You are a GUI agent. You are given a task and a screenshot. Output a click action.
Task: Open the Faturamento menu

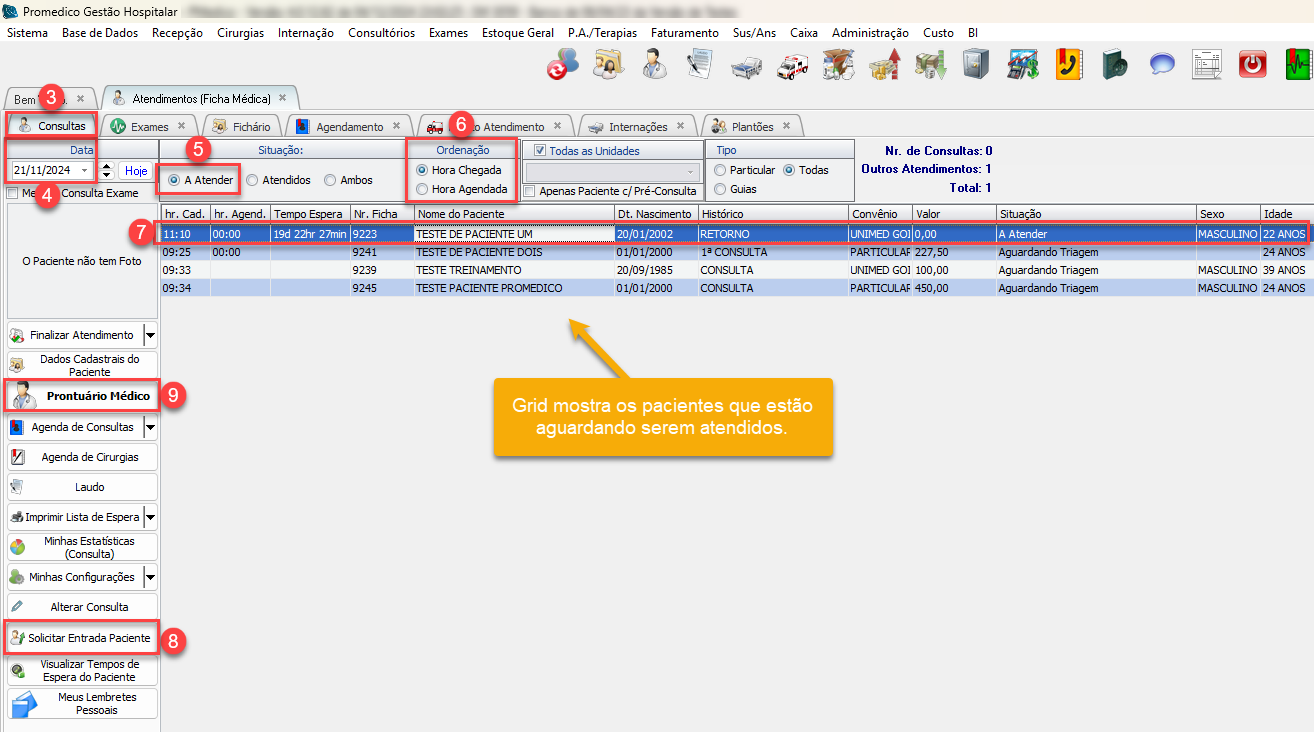click(x=684, y=33)
